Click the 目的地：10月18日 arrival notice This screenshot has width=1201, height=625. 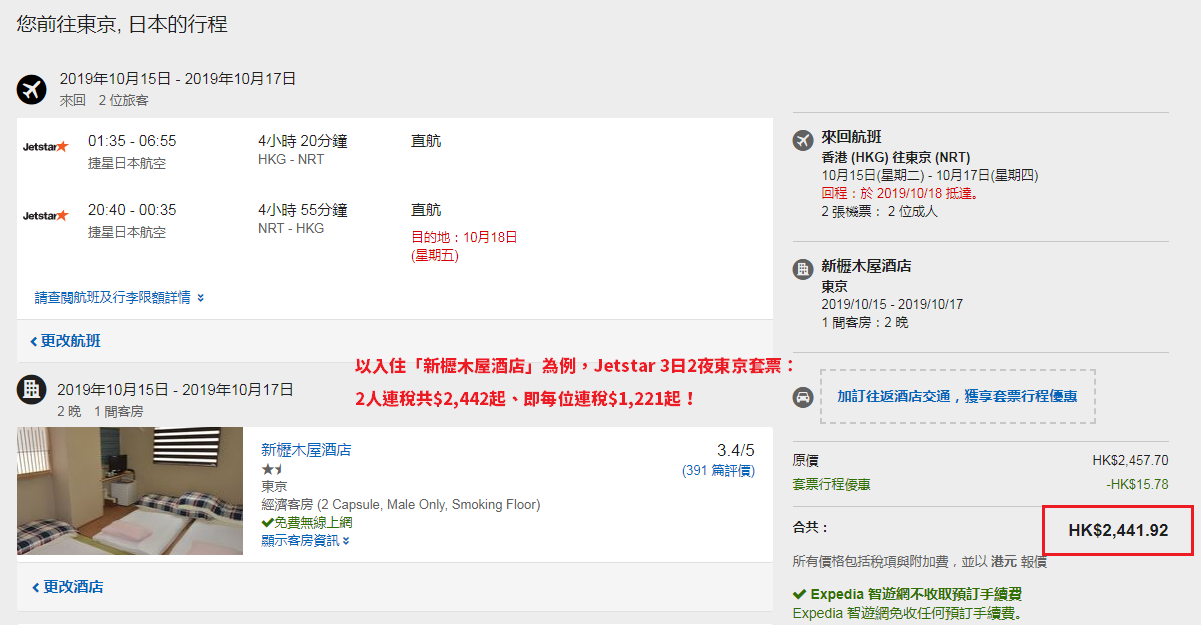(x=464, y=246)
